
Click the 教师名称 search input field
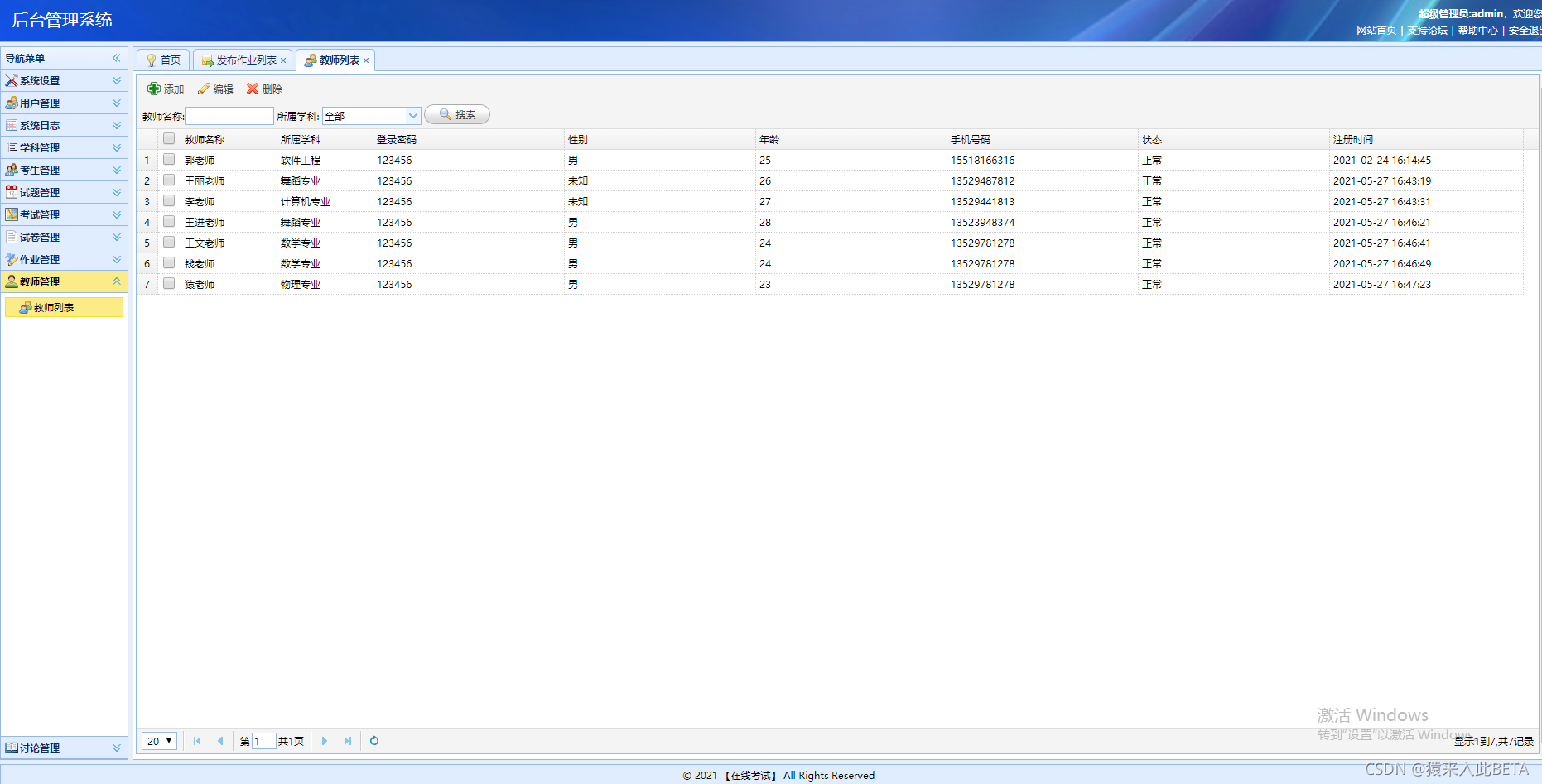(229, 116)
